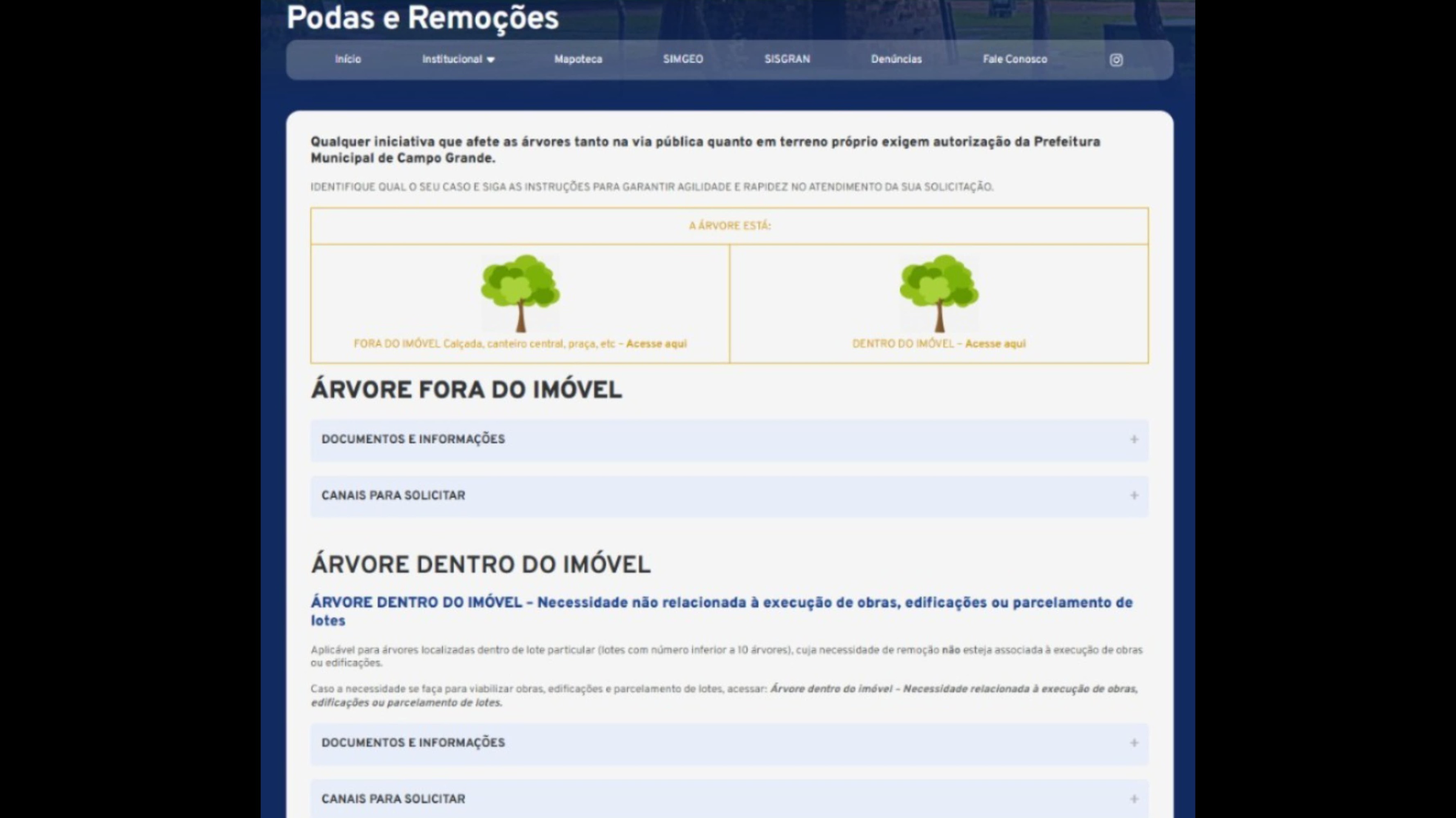The width and height of the screenshot is (1456, 818).
Task: Click plus icon on bottom Canais para Solicitar row
Action: click(1134, 799)
